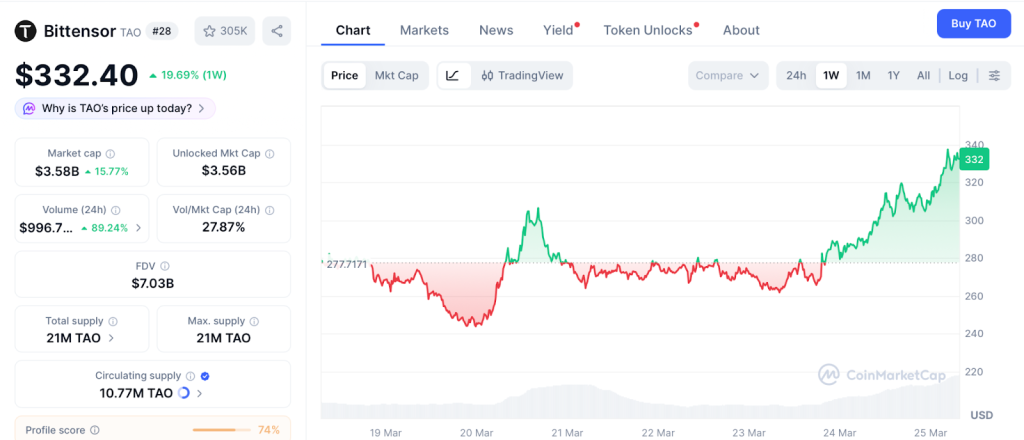Open the Compare dropdown

[728, 76]
